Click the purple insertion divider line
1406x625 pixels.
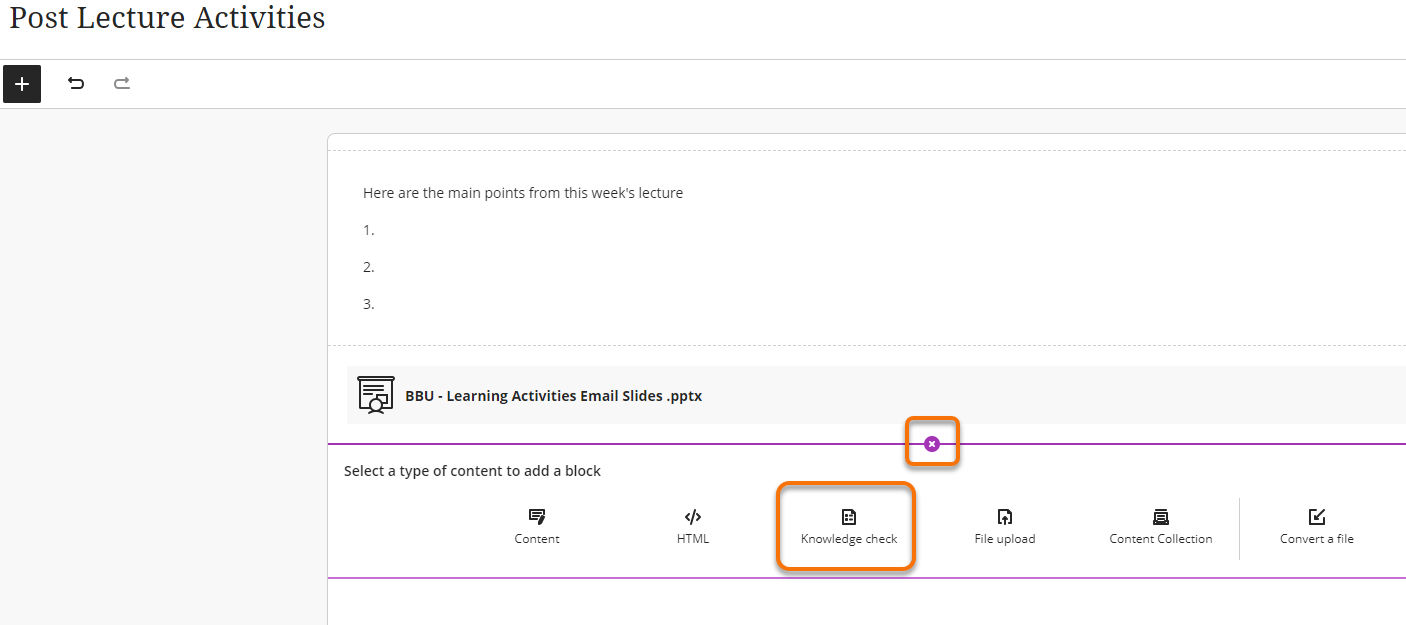pyautogui.click(x=600, y=441)
